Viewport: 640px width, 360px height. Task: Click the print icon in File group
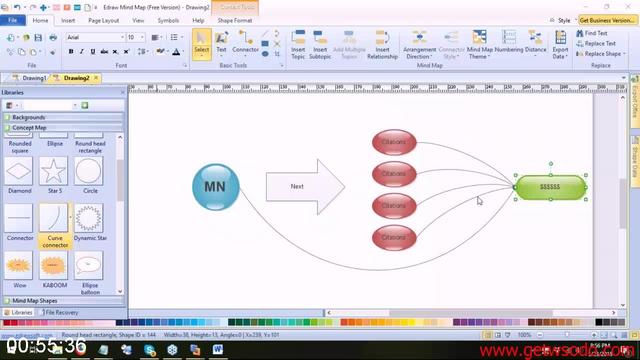(53, 38)
